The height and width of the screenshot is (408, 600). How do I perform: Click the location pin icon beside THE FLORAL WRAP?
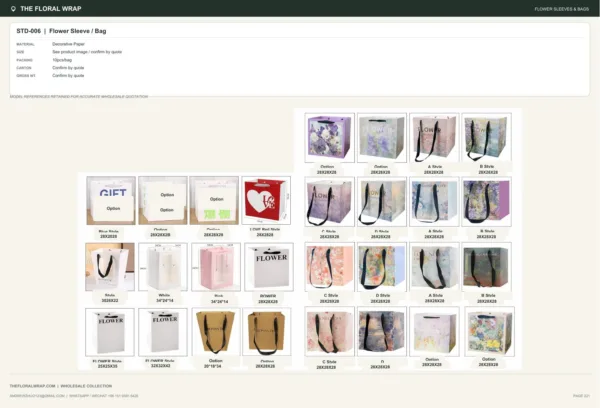(13, 8)
